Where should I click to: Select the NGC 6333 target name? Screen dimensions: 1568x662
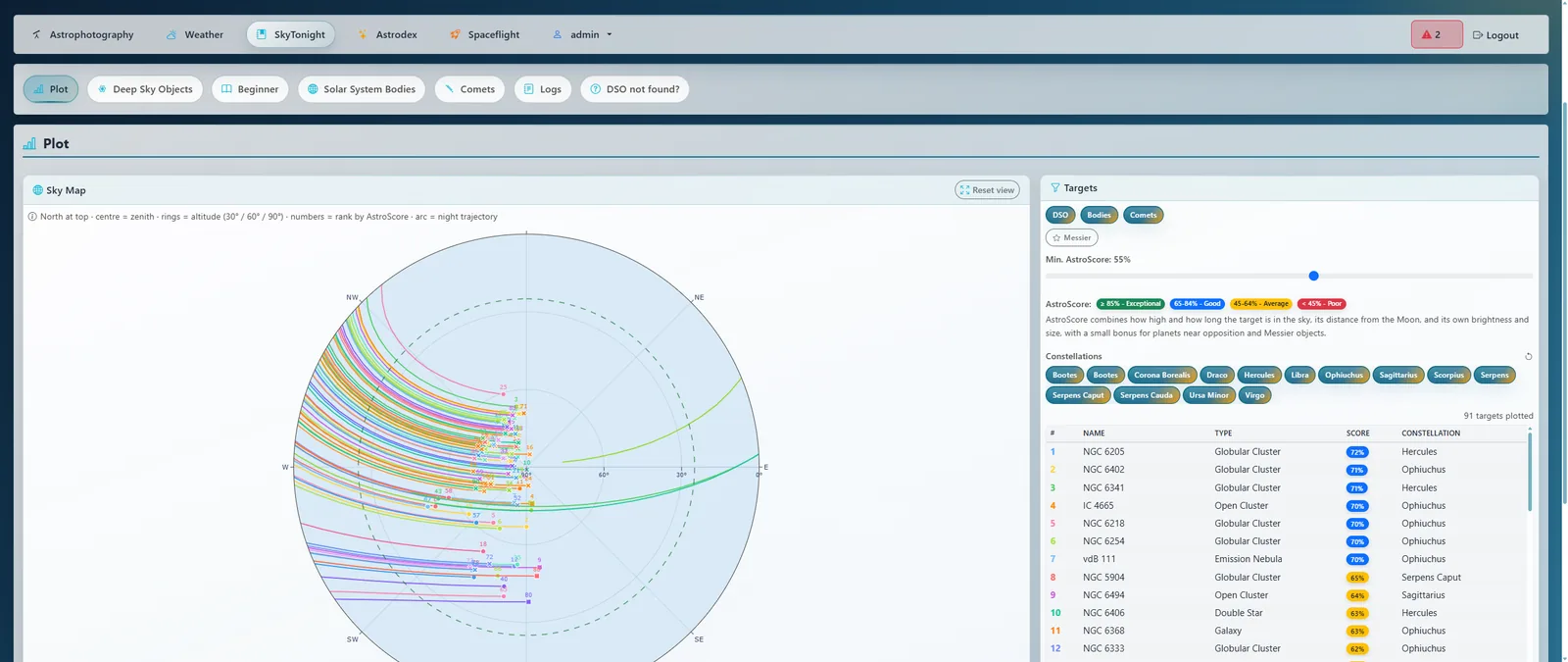pos(1103,648)
